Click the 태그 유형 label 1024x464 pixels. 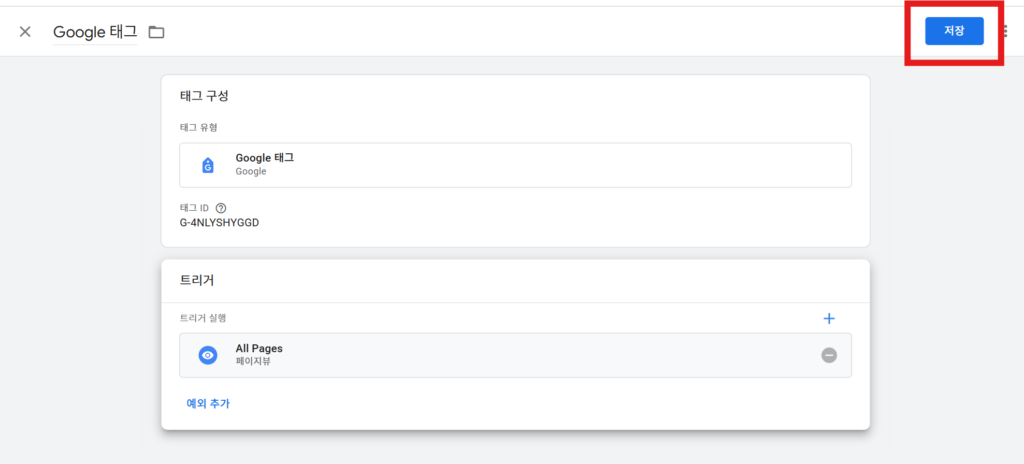pos(199,127)
